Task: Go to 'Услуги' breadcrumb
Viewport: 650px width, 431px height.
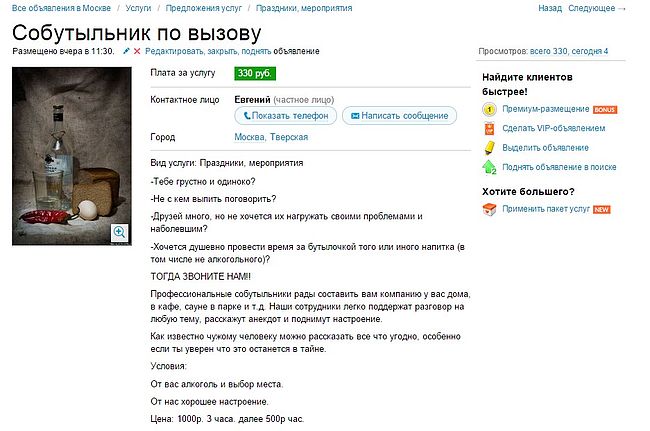Action: 139,8
